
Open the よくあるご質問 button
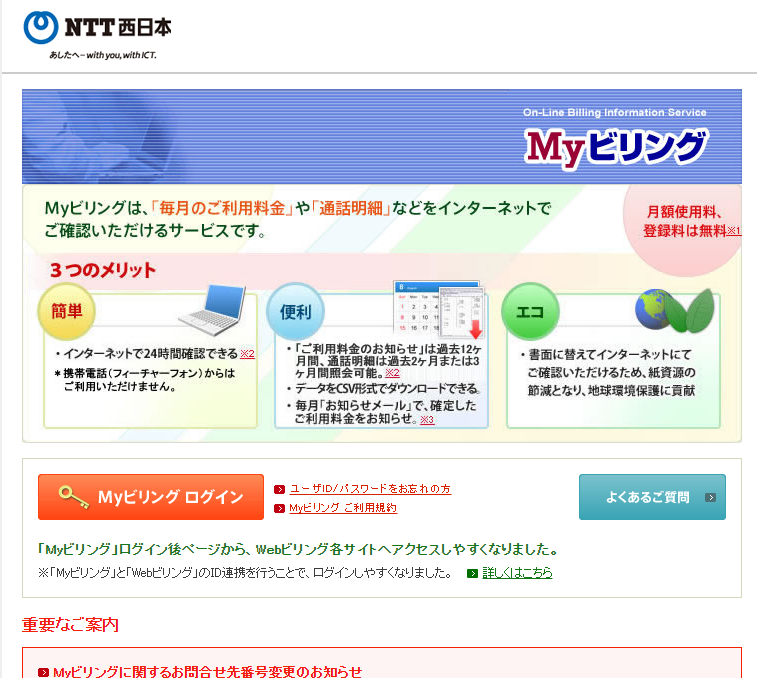(652, 497)
